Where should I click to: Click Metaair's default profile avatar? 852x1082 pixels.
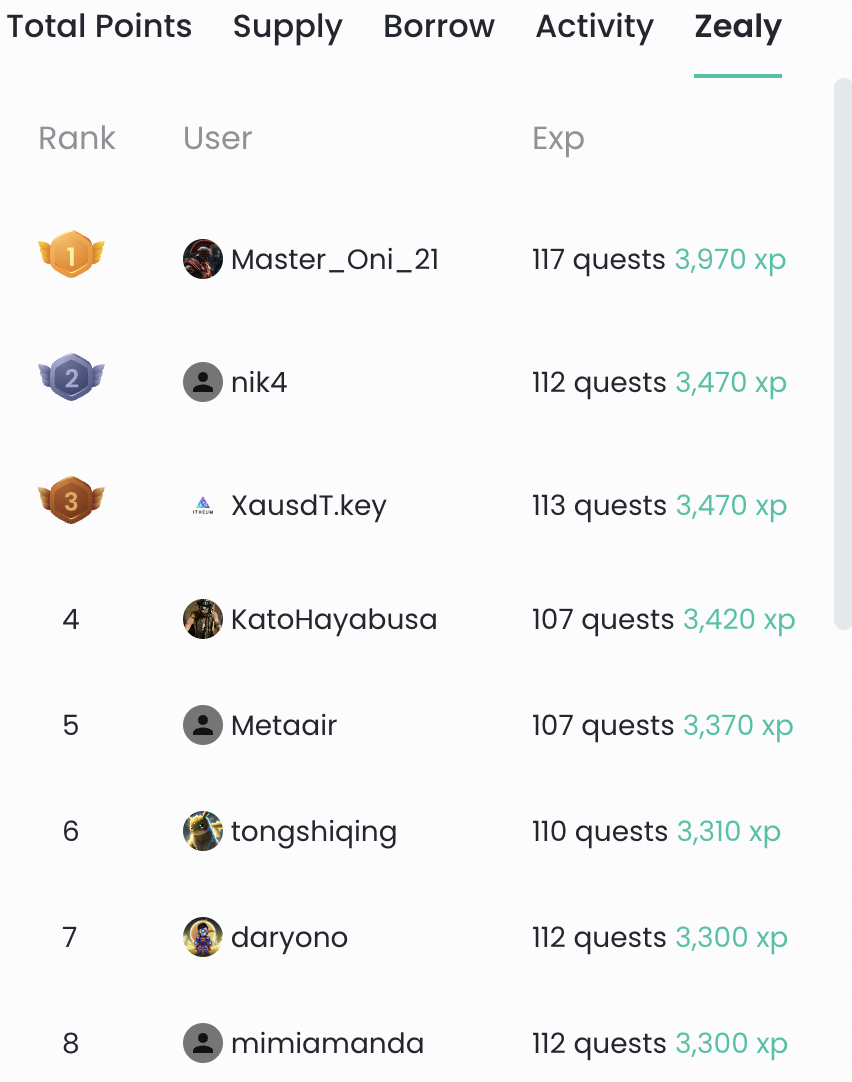[x=203, y=725]
